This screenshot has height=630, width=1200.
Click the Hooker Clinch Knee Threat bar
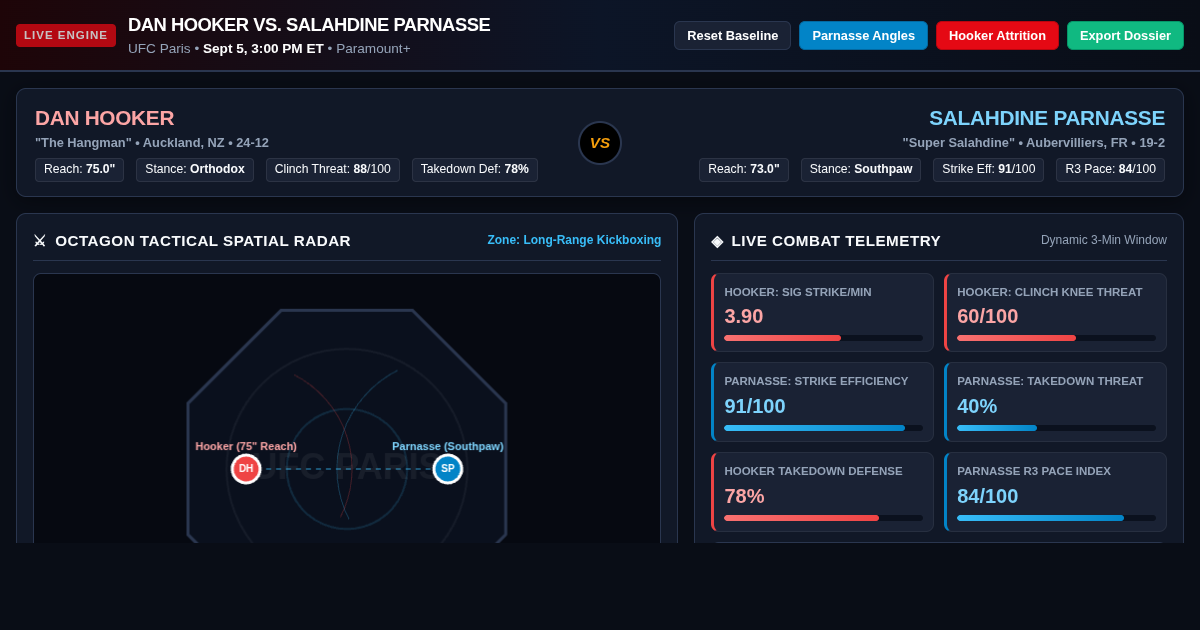tap(1056, 338)
